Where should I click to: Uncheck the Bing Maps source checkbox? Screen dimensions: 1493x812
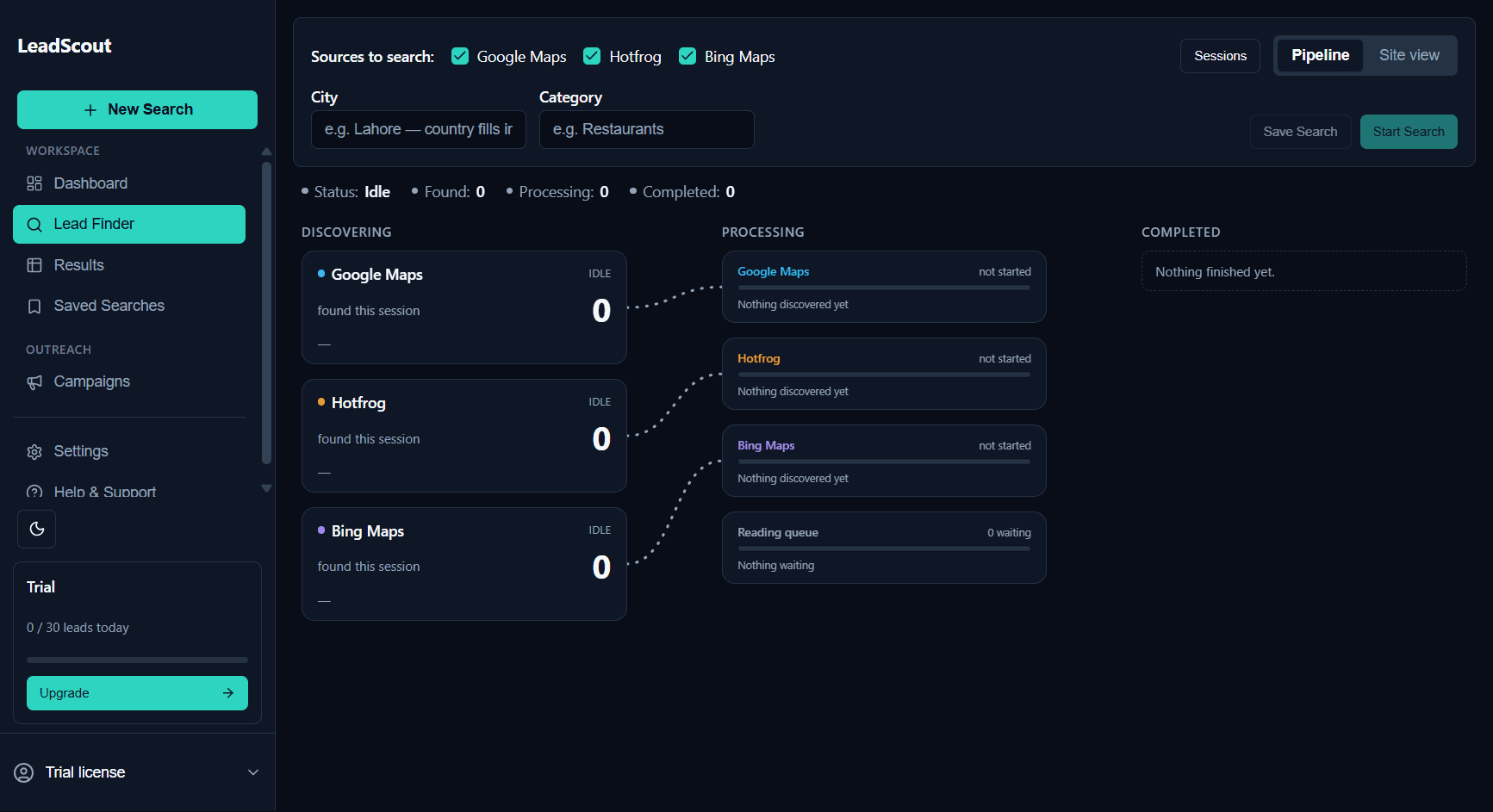[687, 56]
